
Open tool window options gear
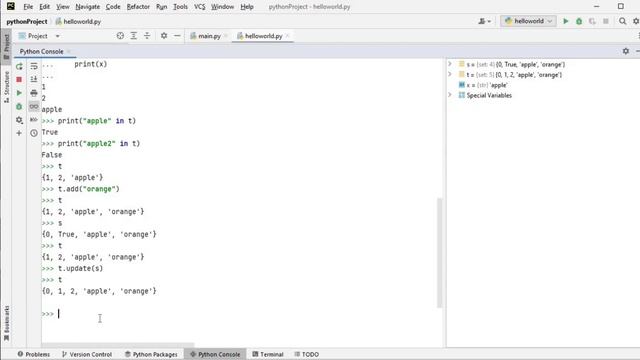click(626, 51)
